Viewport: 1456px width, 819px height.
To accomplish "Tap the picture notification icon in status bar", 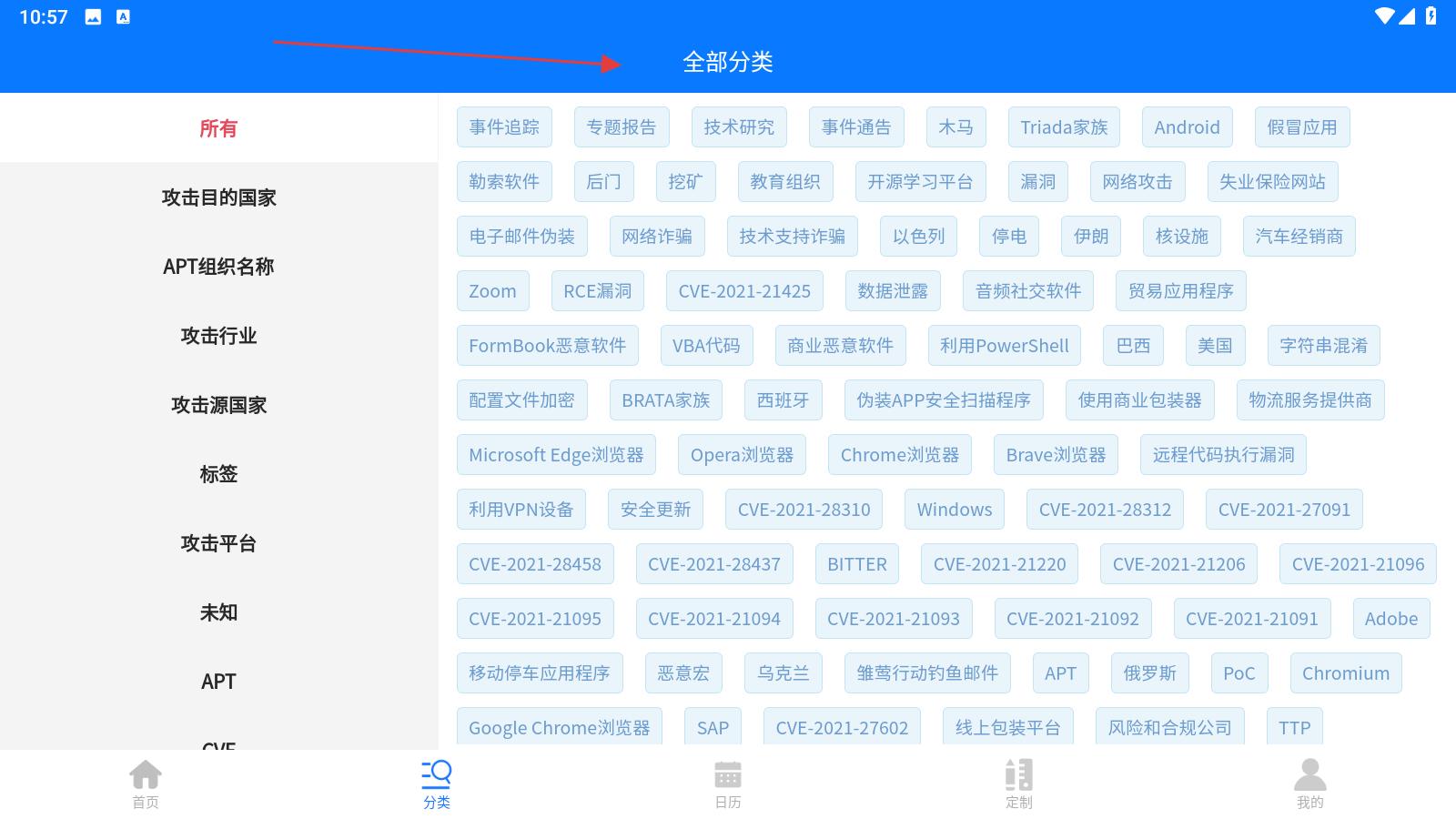I will 93,16.
